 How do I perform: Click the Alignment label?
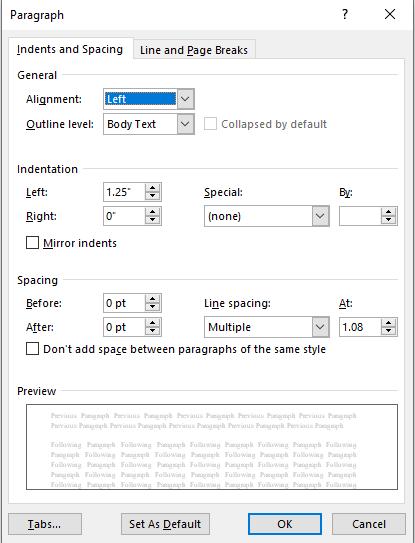(x=54, y=99)
